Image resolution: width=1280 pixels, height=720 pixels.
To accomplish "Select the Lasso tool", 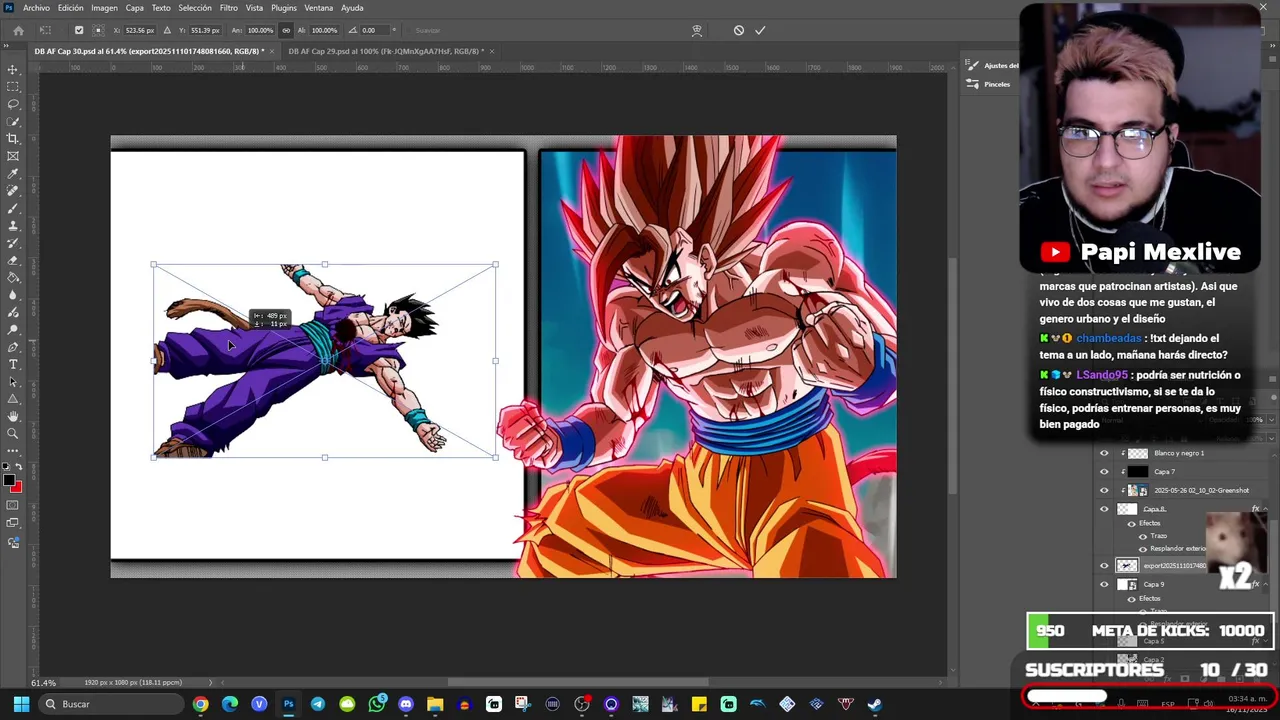I will click(x=13, y=104).
